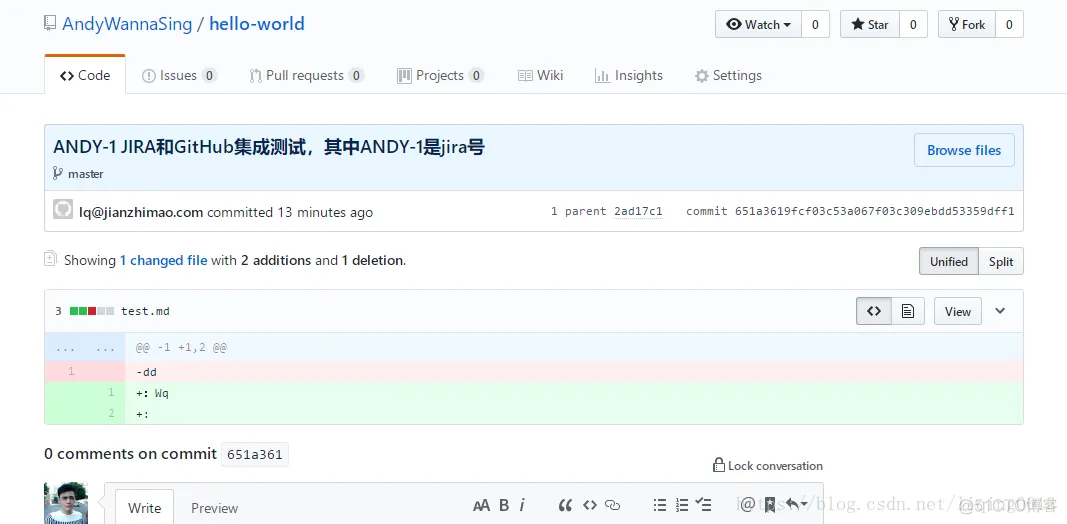Viewport: 1067px width, 524px height.
Task: Click the short hash 651a361 badge
Action: coord(255,455)
